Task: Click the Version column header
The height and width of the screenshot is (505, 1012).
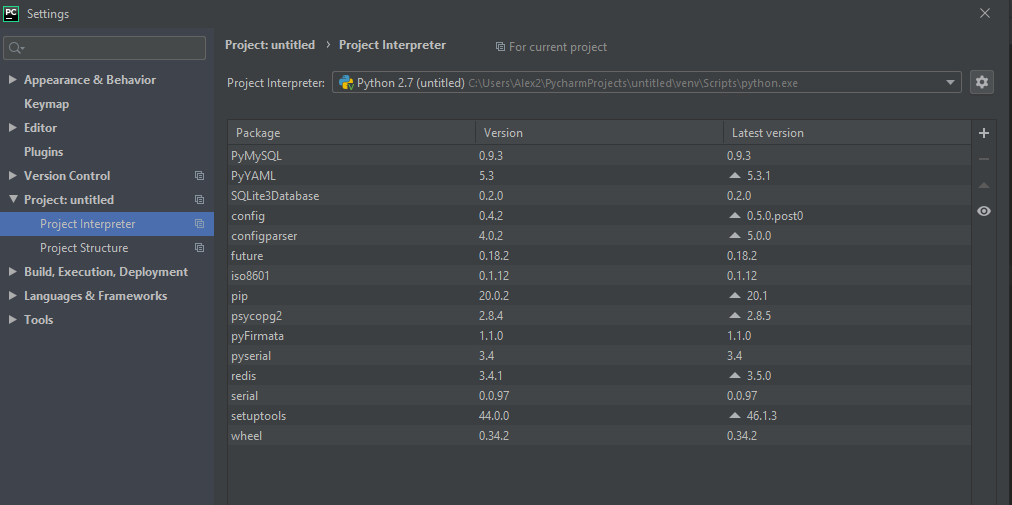Action: coord(600,132)
